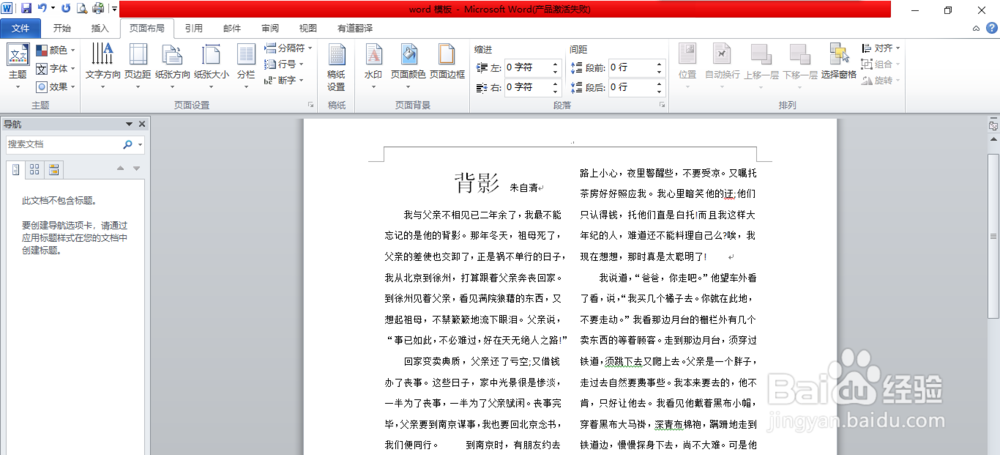Image resolution: width=1000 pixels, height=455 pixels.
Task: Select headings browse tab in Navigation pane
Action: click(x=16, y=169)
